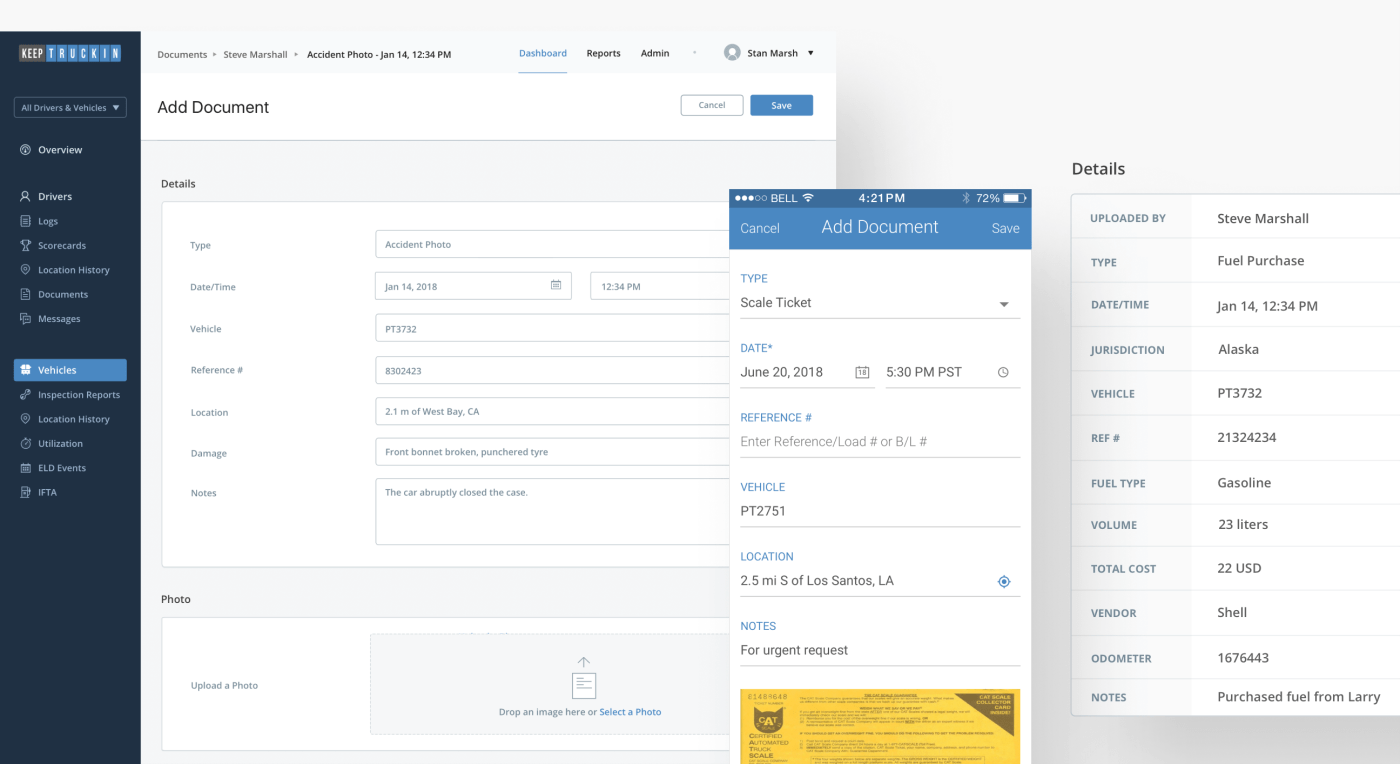Tap the location crosshair icon in the mobile form
1400x764 pixels.
(x=1003, y=580)
